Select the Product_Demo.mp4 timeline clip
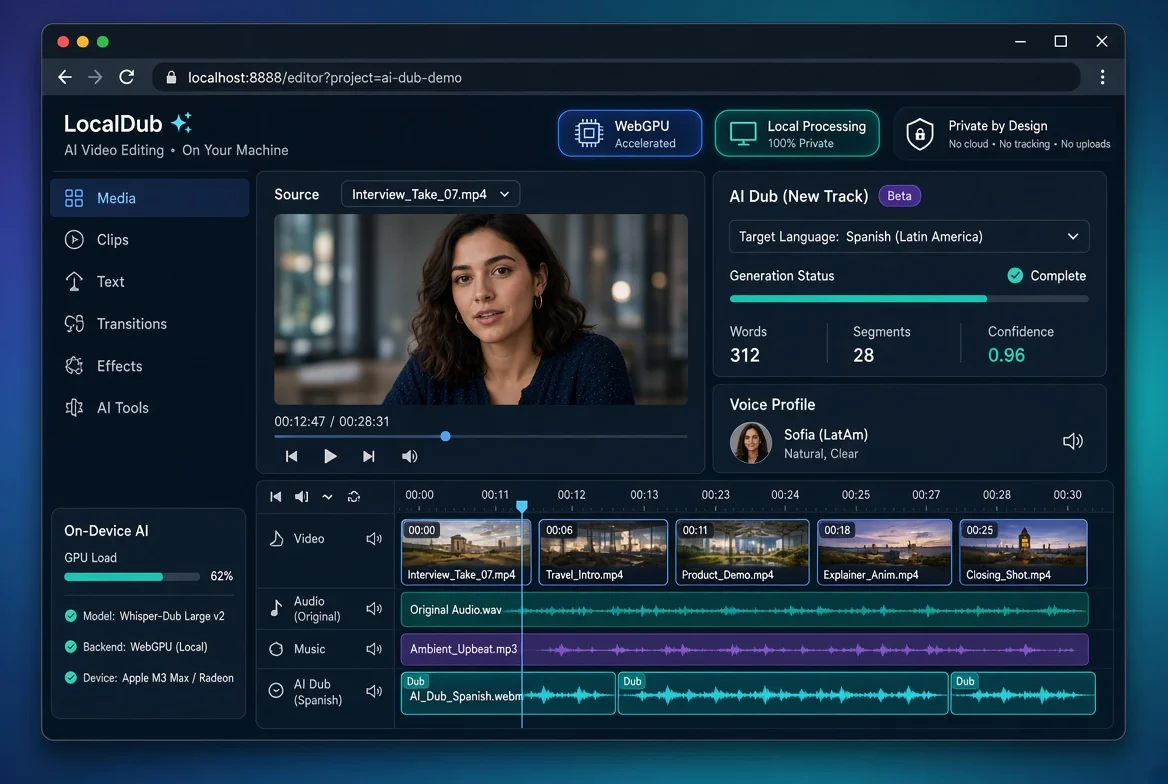Viewport: 1168px width, 784px height. coord(742,552)
